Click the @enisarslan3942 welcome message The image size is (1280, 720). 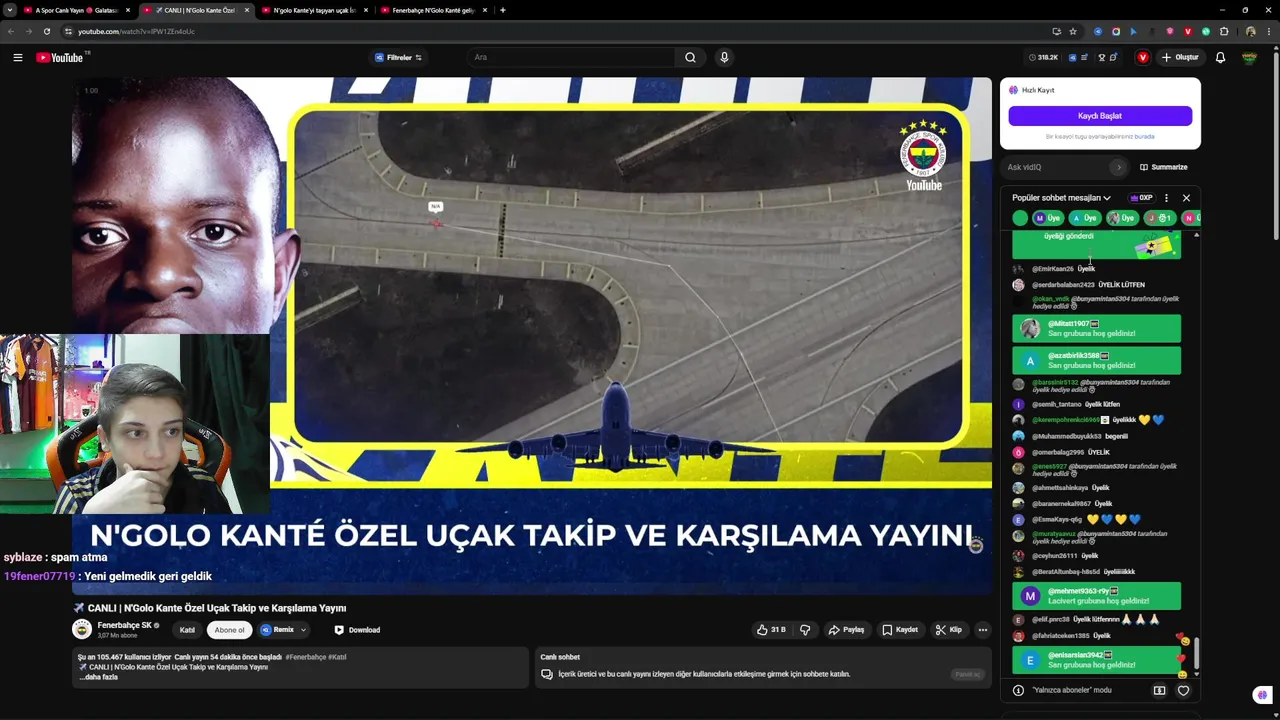[1096, 660]
